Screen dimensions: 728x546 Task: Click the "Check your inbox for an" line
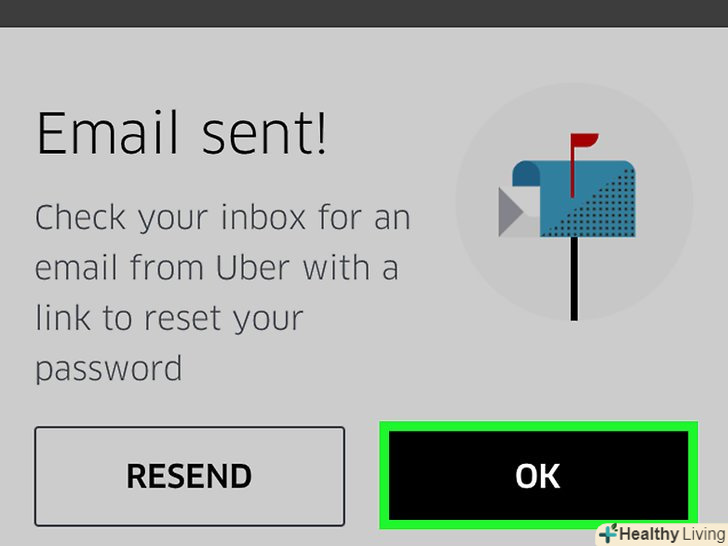[222, 217]
